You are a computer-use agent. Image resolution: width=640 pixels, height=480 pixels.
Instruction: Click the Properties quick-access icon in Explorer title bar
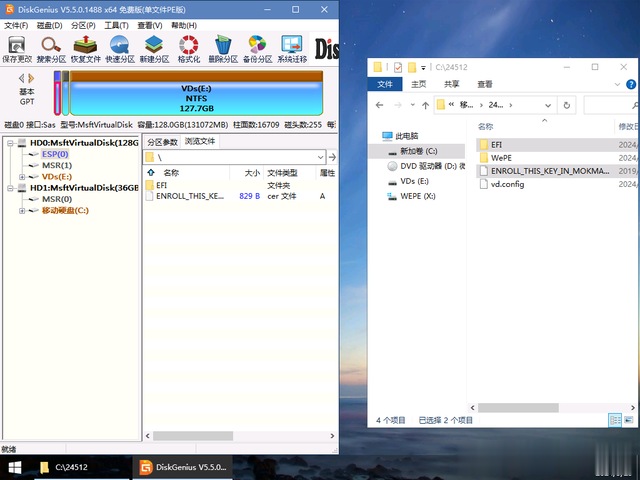pos(398,67)
